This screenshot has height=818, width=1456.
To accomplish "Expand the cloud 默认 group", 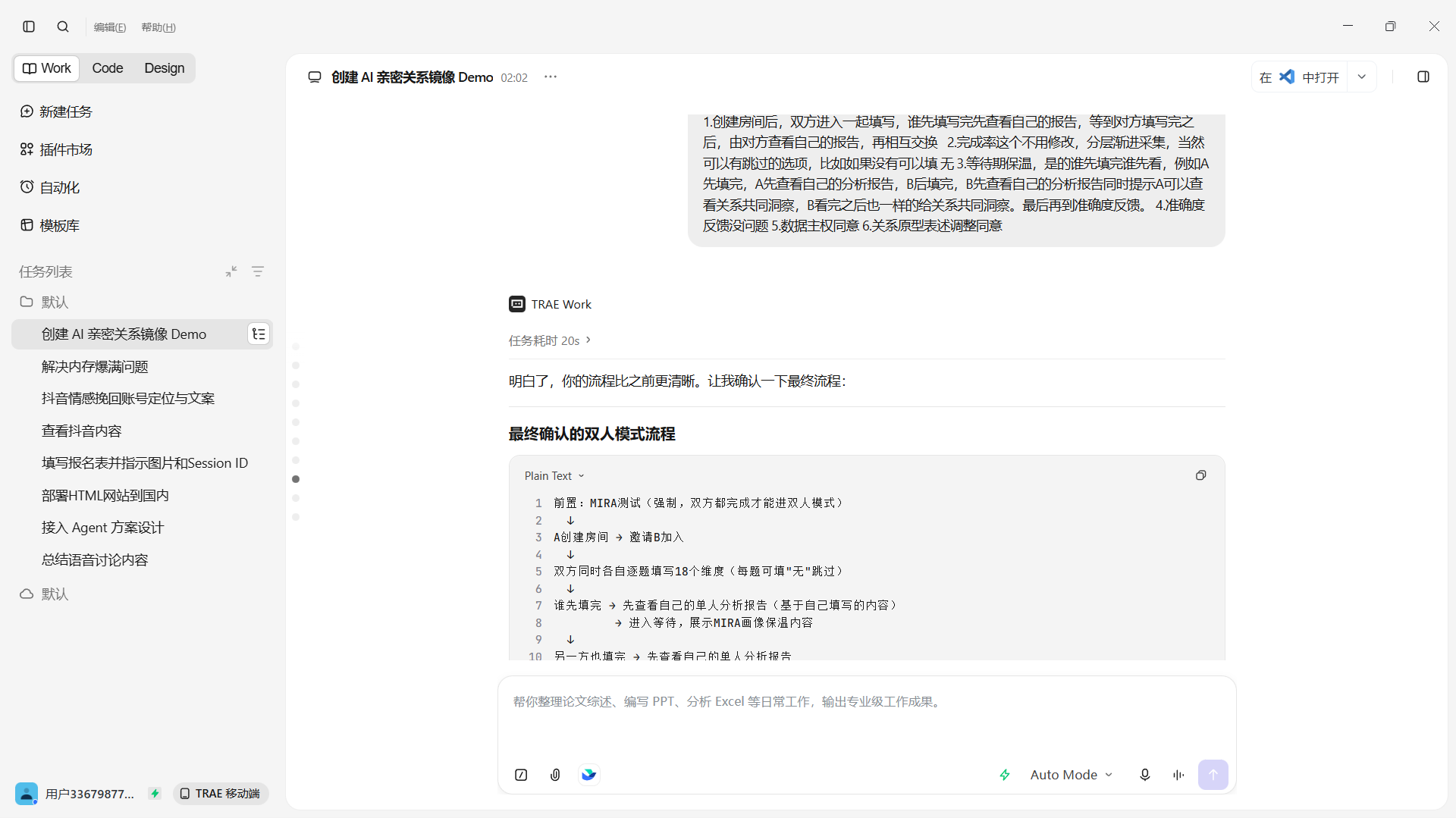I will [x=44, y=594].
